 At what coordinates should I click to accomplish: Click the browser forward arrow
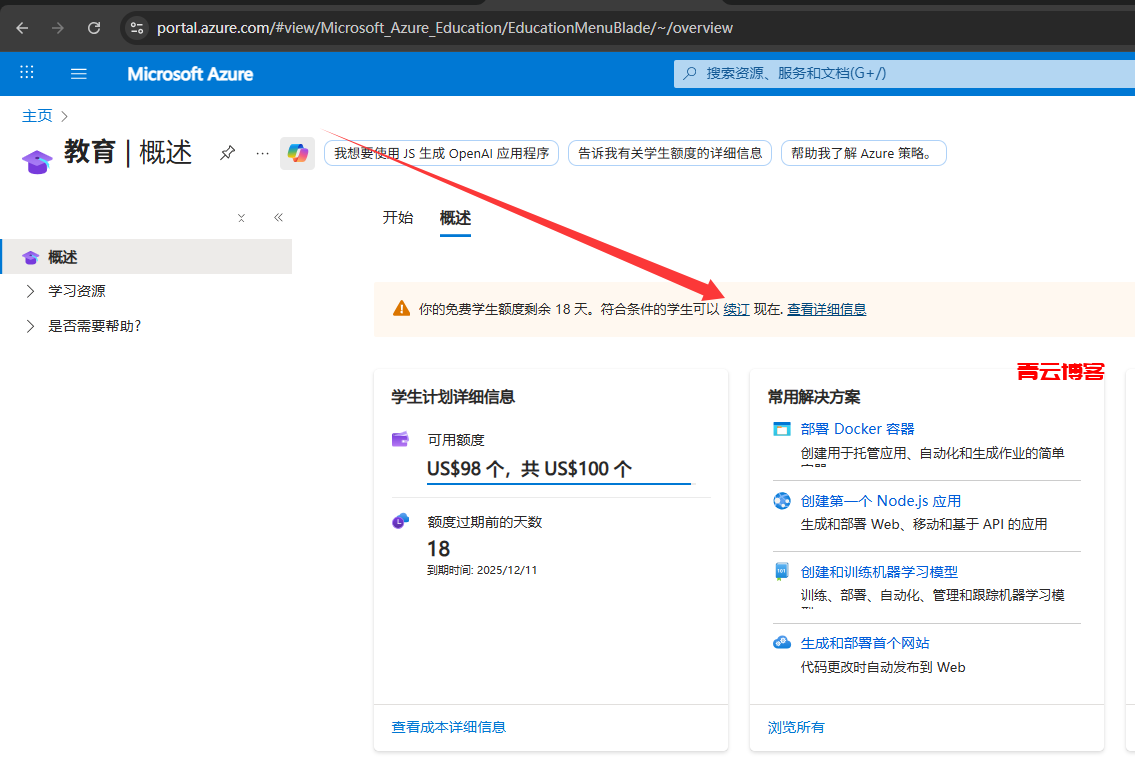(x=58, y=28)
